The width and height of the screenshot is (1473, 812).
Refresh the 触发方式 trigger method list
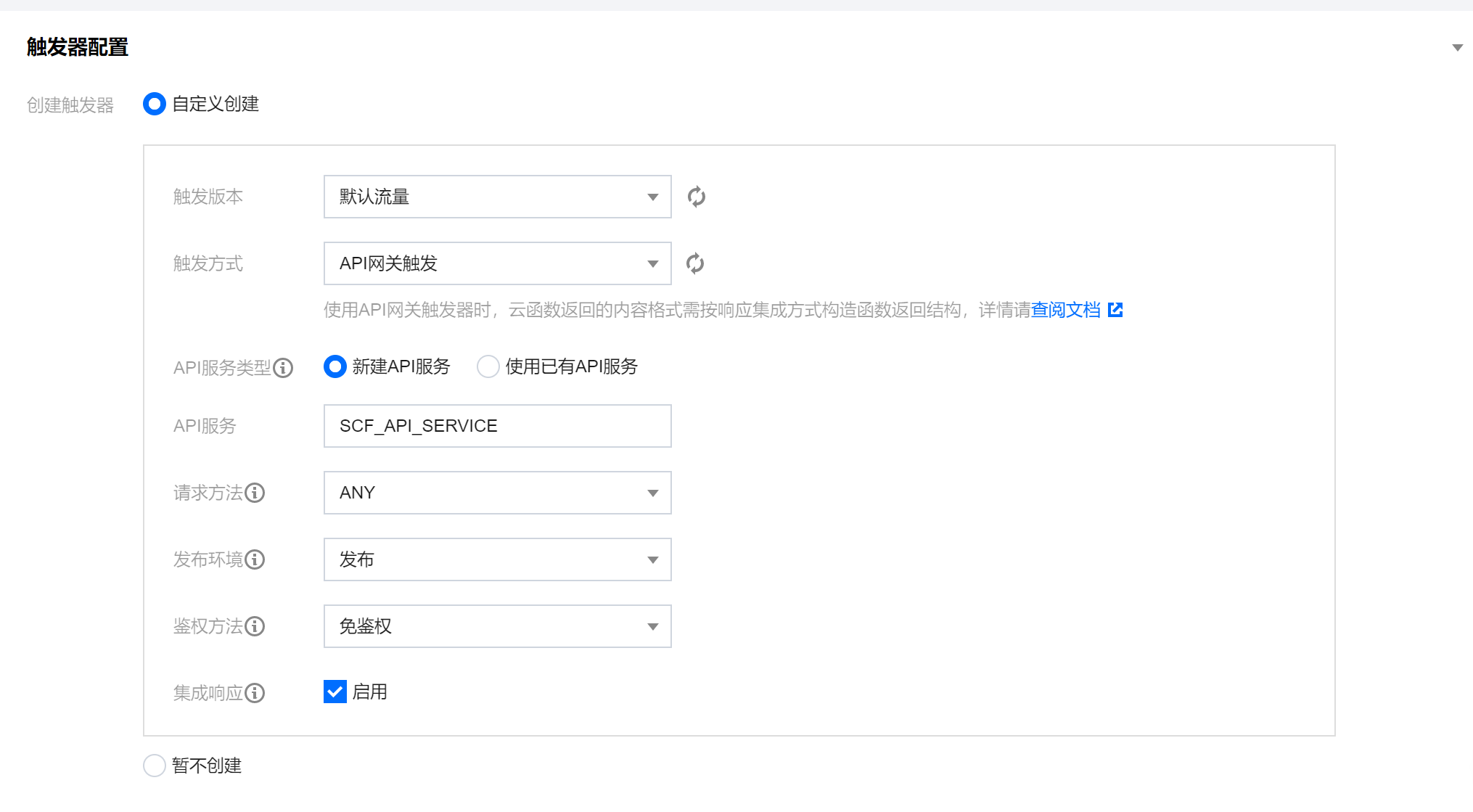(x=695, y=263)
